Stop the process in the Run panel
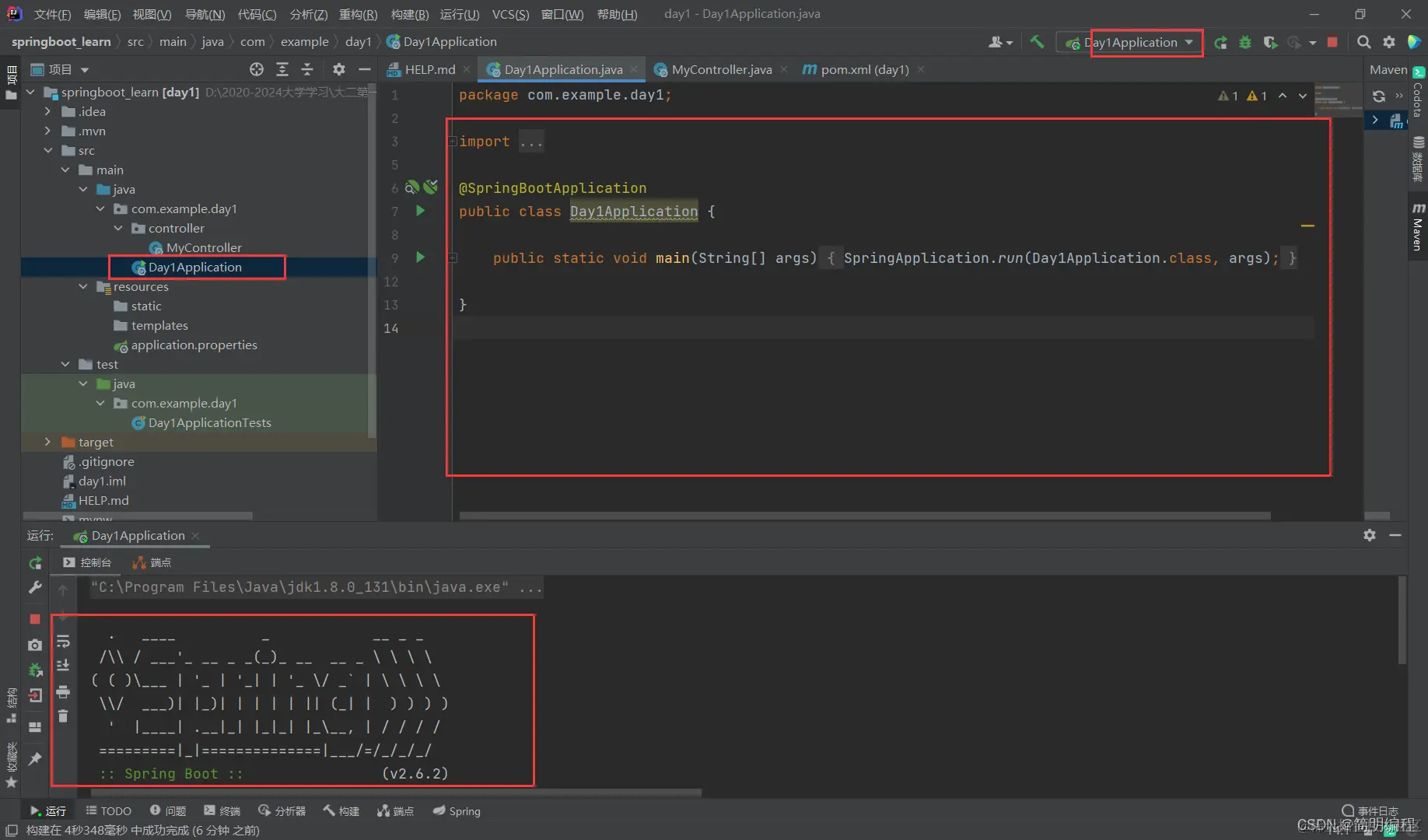Screen dimensions: 1428x840 tap(35, 619)
